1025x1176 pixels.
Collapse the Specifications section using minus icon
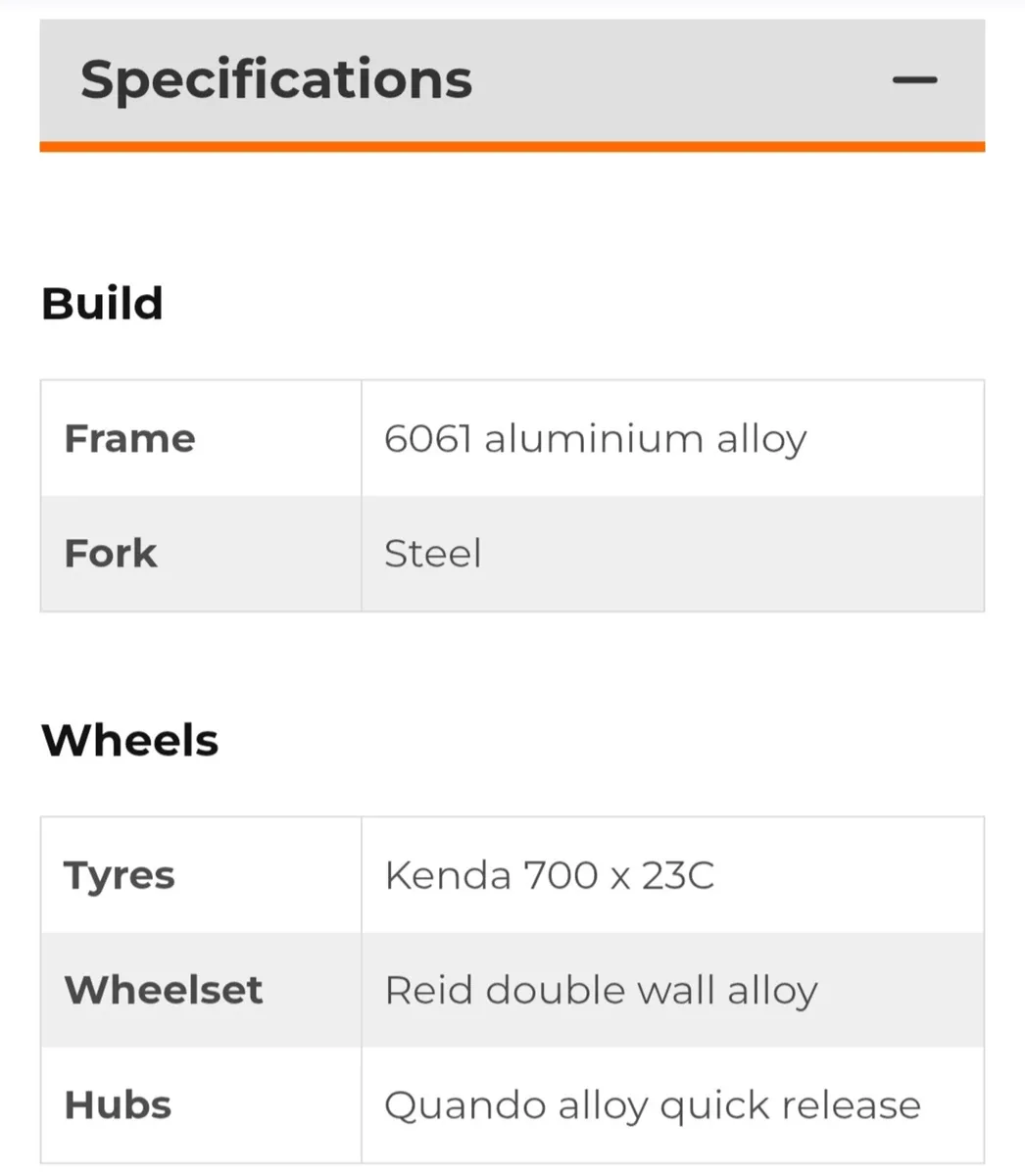pyautogui.click(x=914, y=80)
